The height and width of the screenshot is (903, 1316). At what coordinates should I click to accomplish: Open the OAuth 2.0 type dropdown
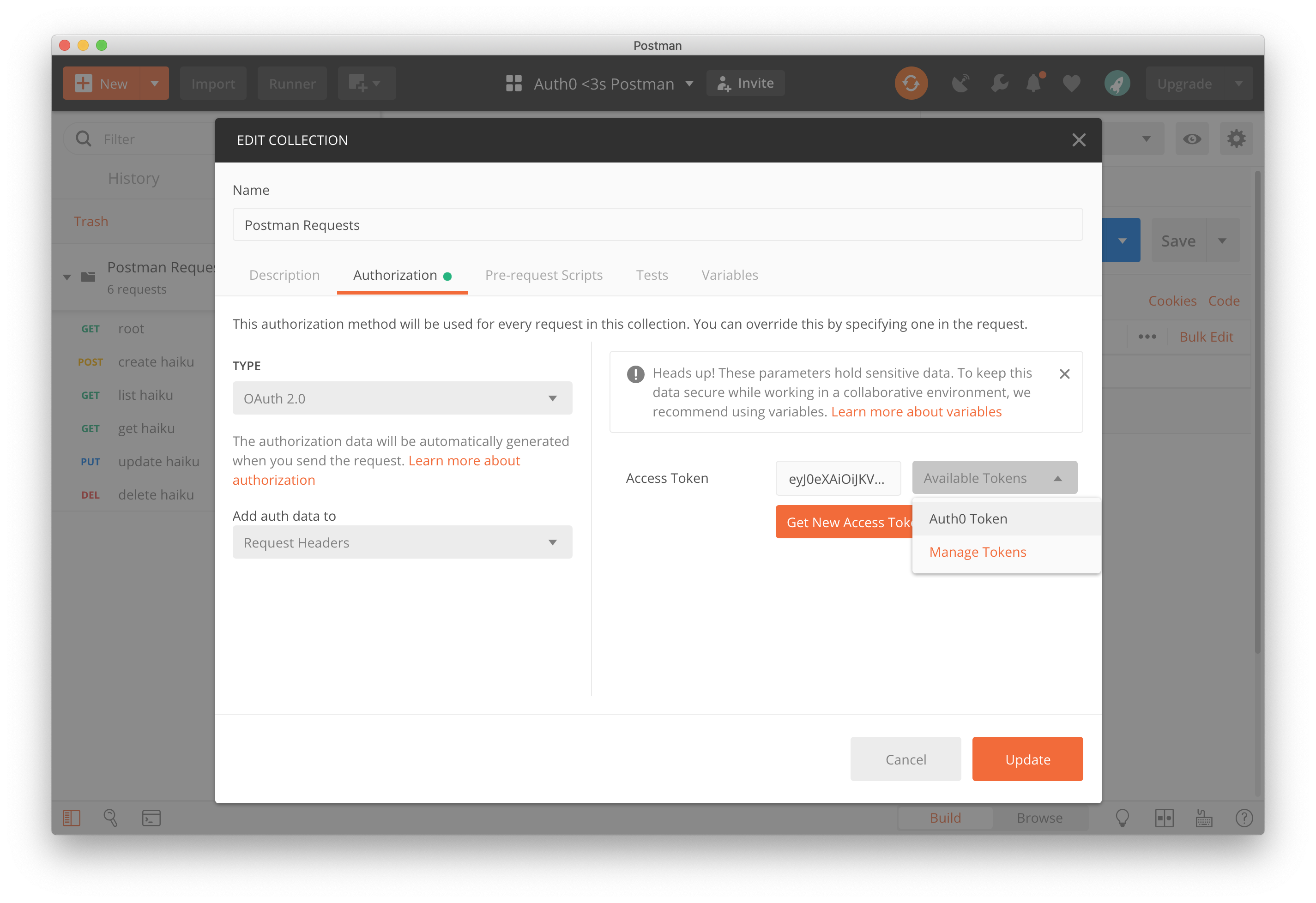(x=402, y=398)
